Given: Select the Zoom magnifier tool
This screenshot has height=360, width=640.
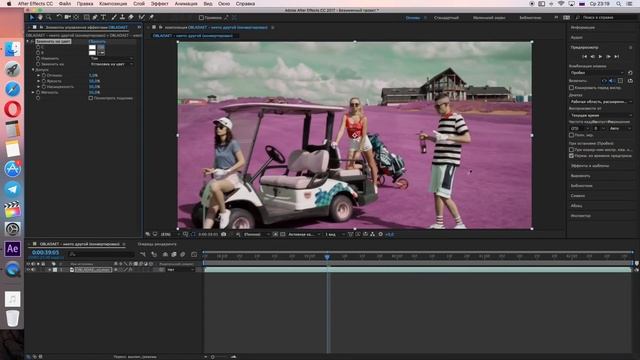Looking at the screenshot, I should coord(49,17).
